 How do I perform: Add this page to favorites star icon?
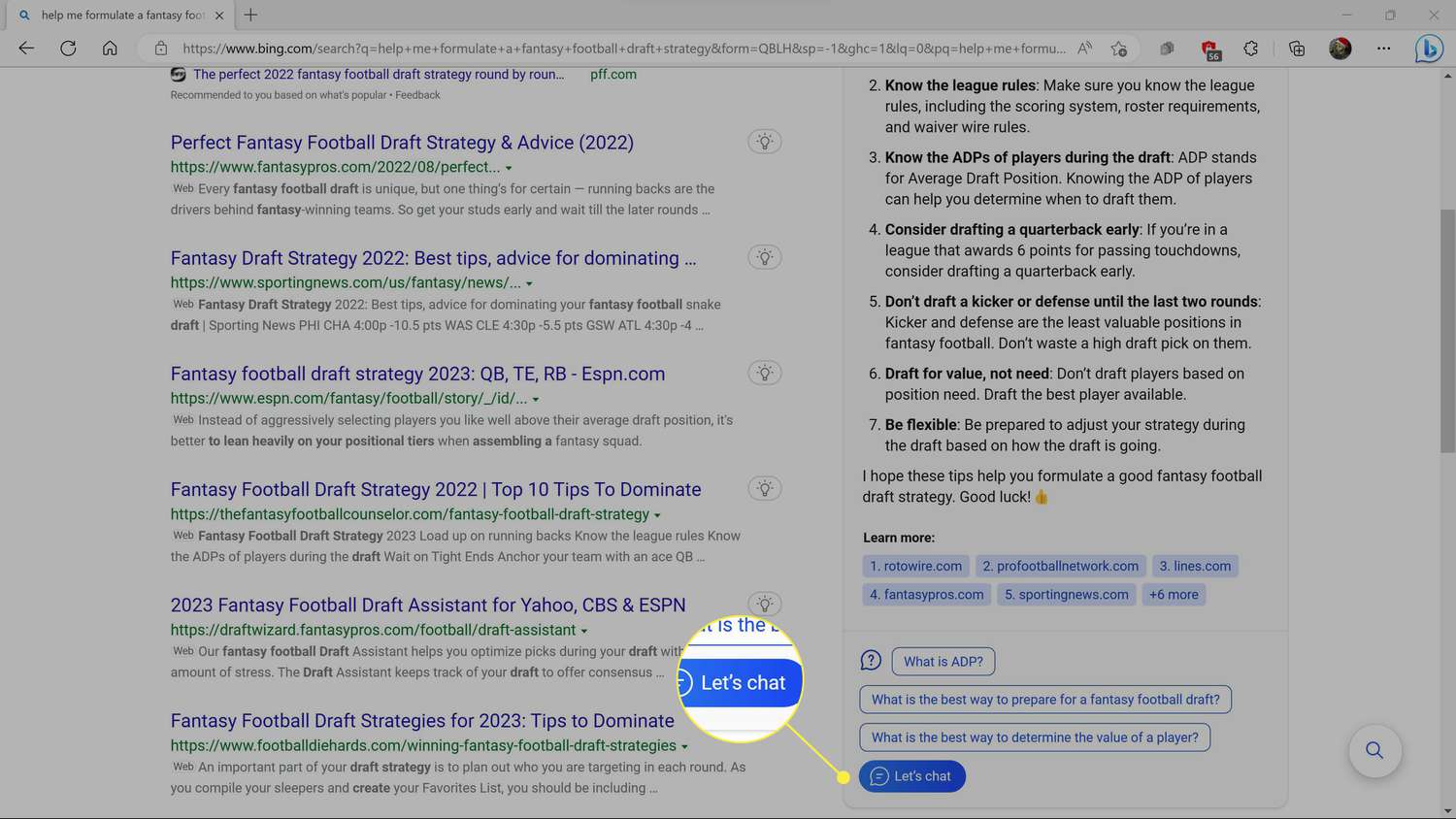coord(1119,49)
